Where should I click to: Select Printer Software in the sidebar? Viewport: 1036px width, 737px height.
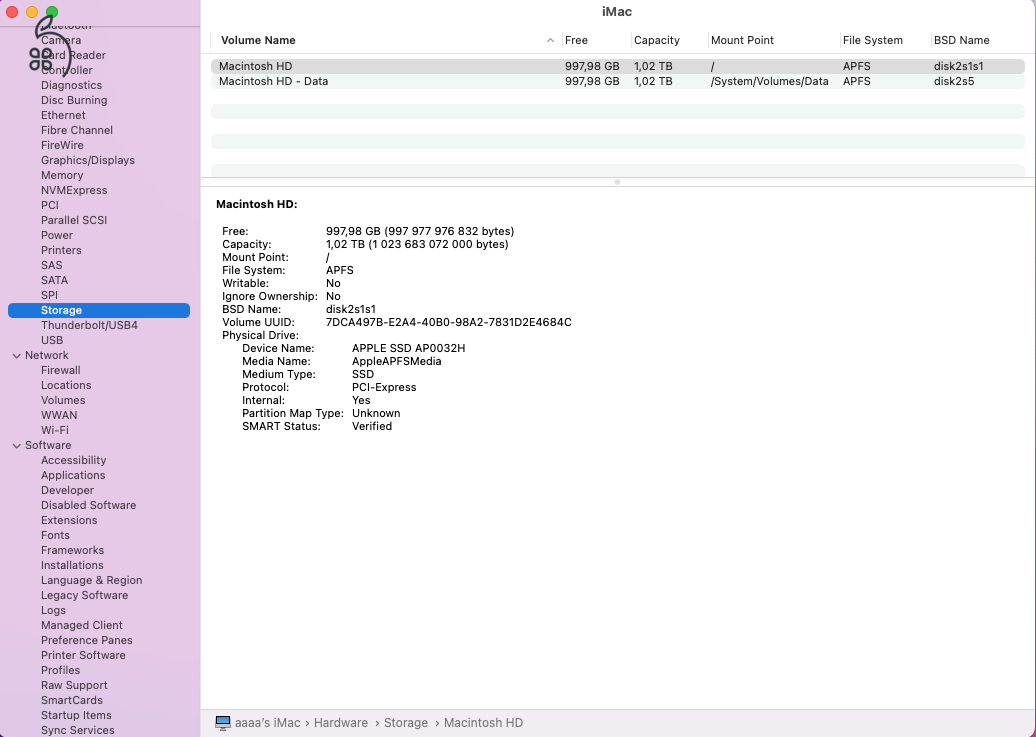pos(83,655)
